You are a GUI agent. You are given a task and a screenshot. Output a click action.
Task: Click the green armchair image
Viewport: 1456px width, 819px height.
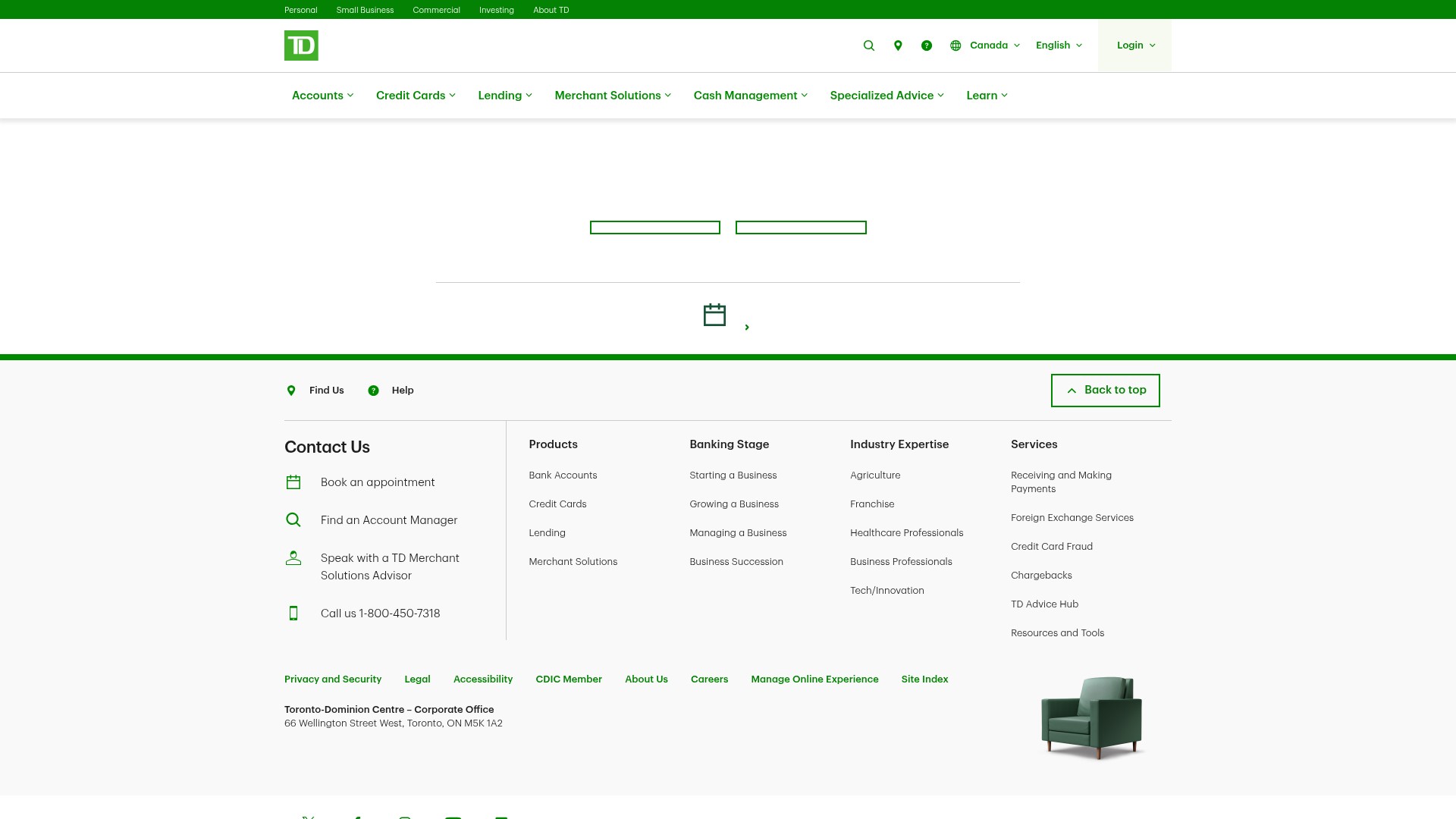coord(1092,717)
